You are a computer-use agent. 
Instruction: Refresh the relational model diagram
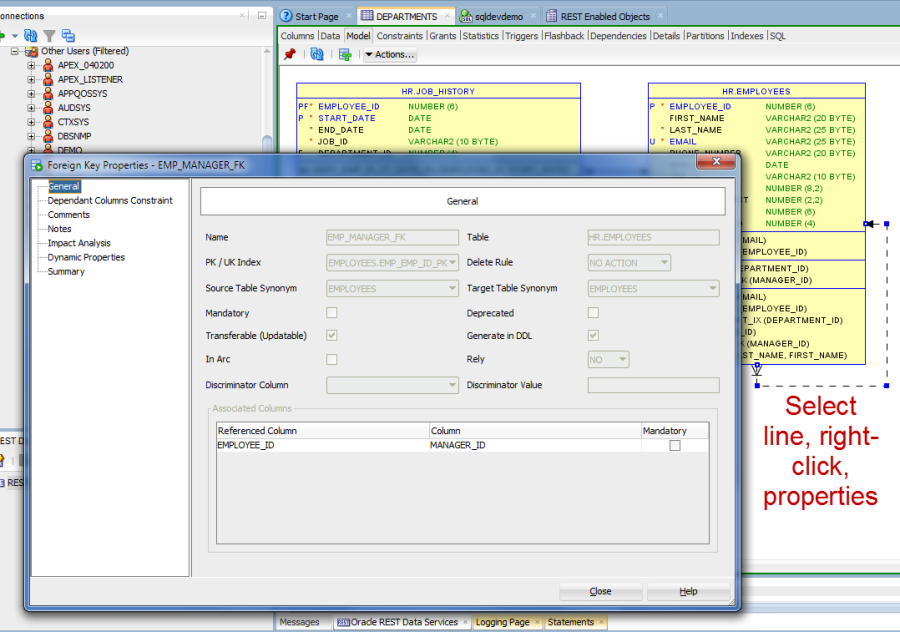point(316,54)
